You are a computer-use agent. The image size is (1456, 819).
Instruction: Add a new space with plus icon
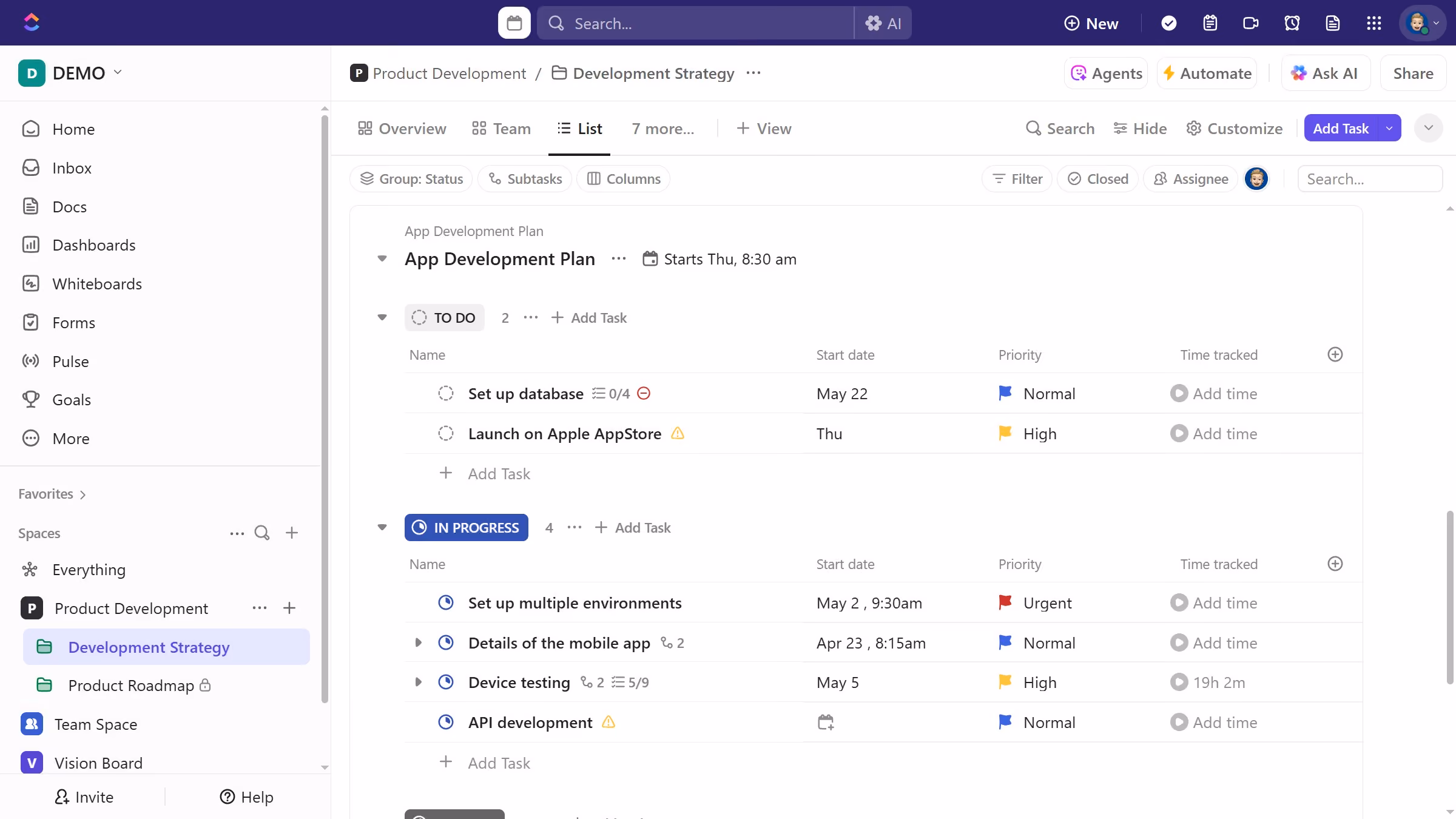click(292, 533)
